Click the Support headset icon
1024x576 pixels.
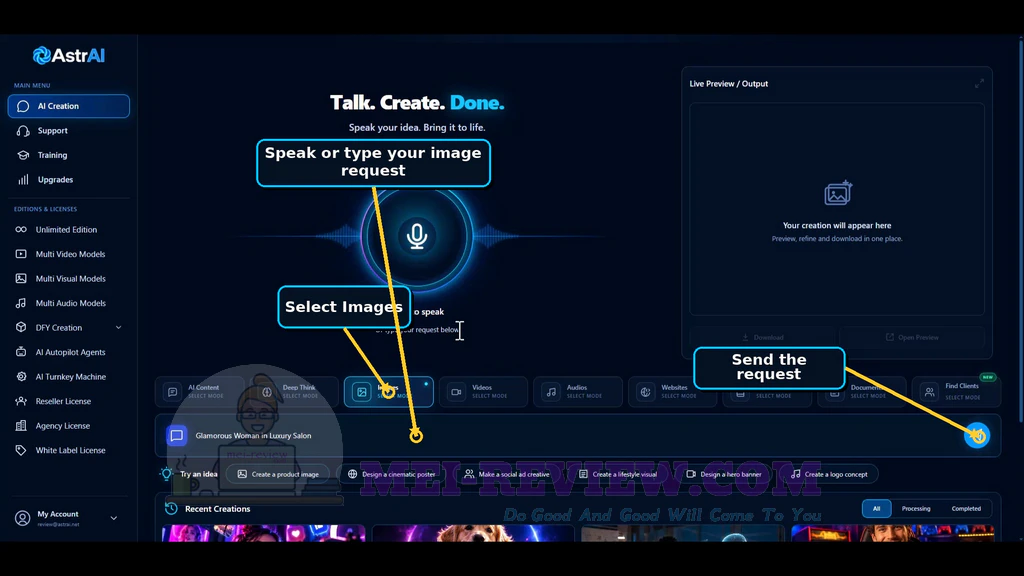coord(23,131)
